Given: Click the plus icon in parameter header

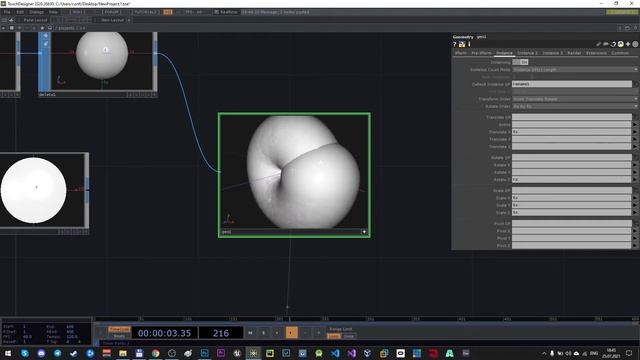Looking at the screenshot, I should coord(628,44).
